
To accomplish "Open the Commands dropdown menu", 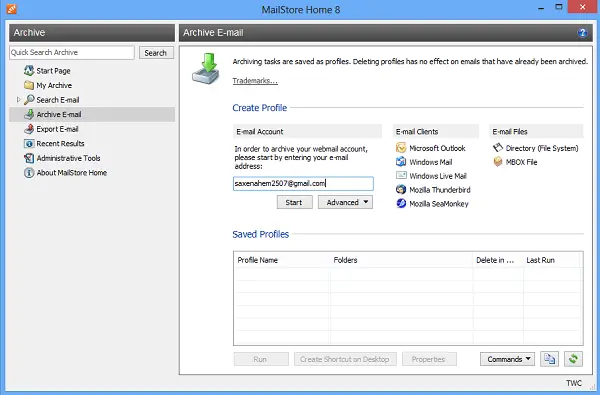I will tap(507, 359).
